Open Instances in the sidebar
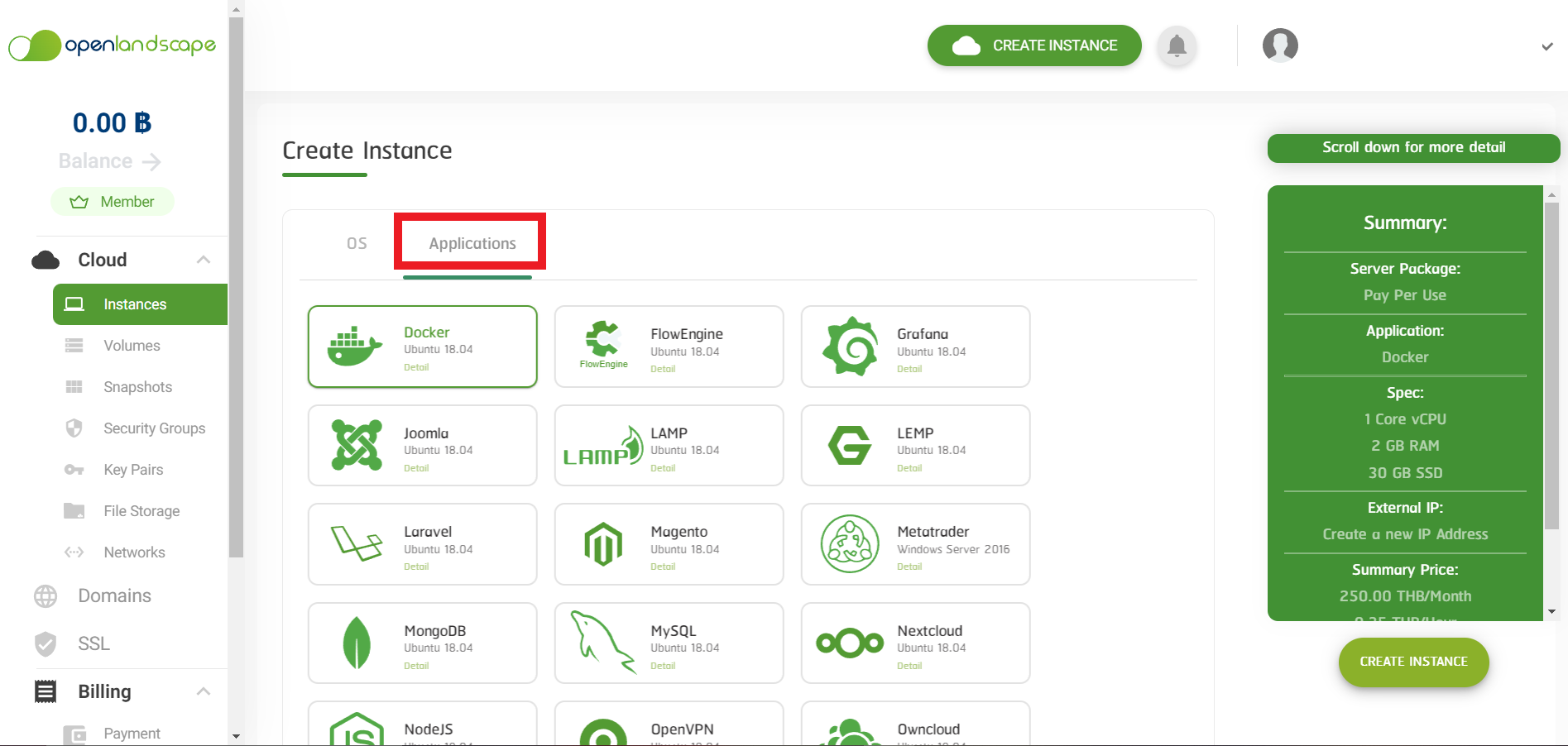Image resolution: width=1568 pixels, height=746 pixels. pyautogui.click(x=140, y=304)
